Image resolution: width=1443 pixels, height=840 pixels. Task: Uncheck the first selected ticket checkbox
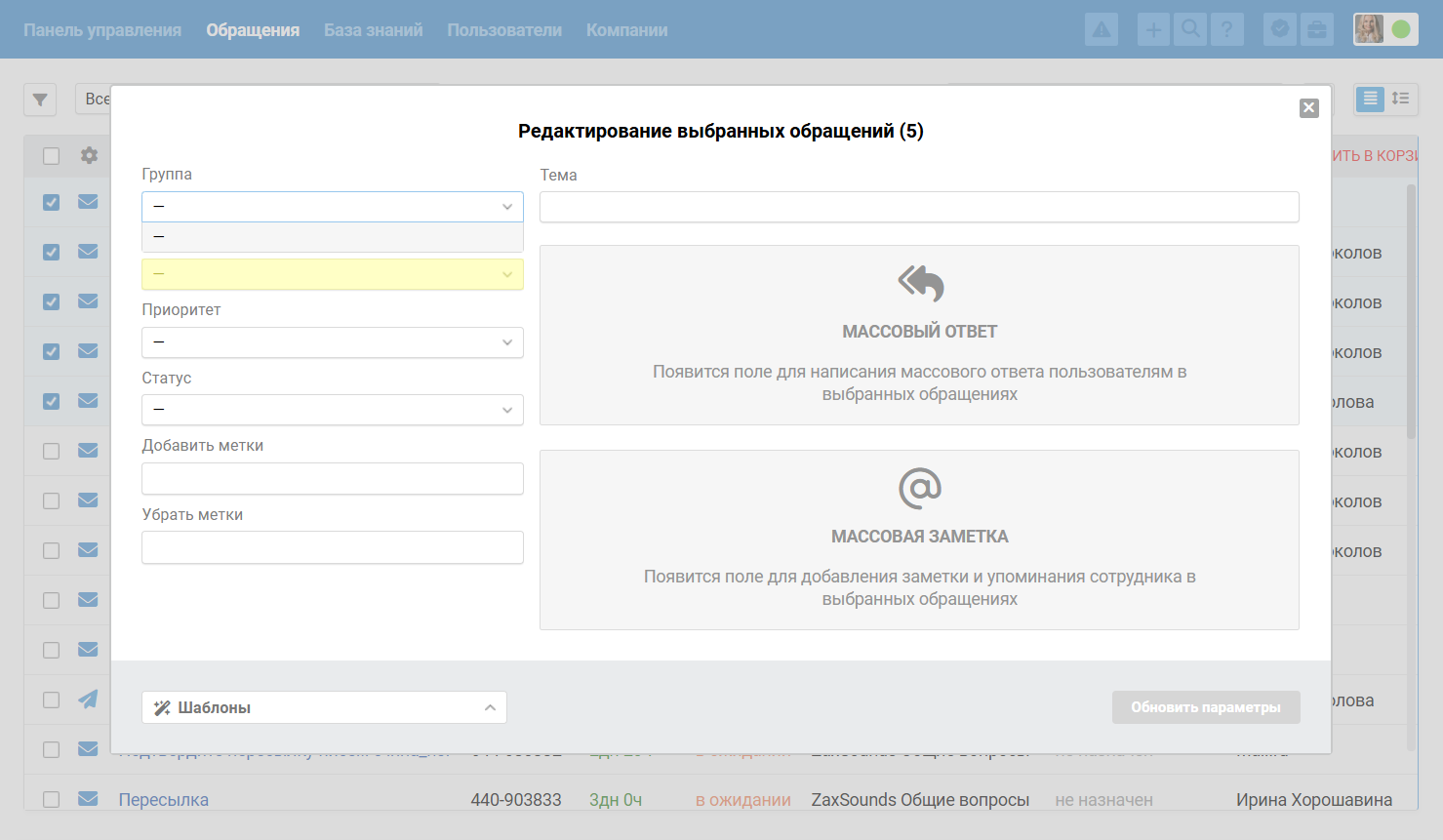coord(52,203)
